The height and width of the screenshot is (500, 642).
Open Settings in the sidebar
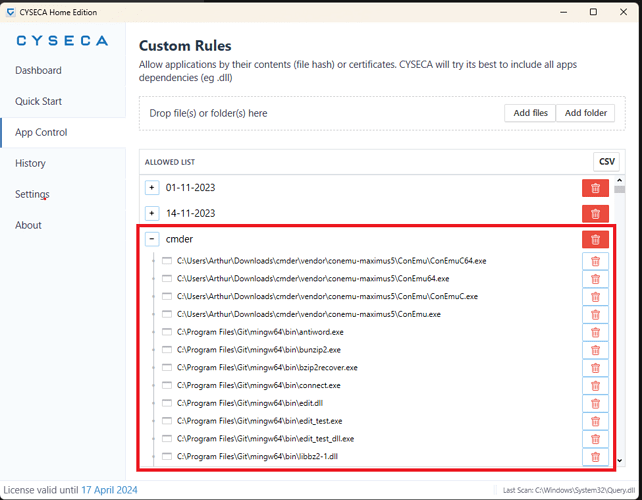[32, 194]
